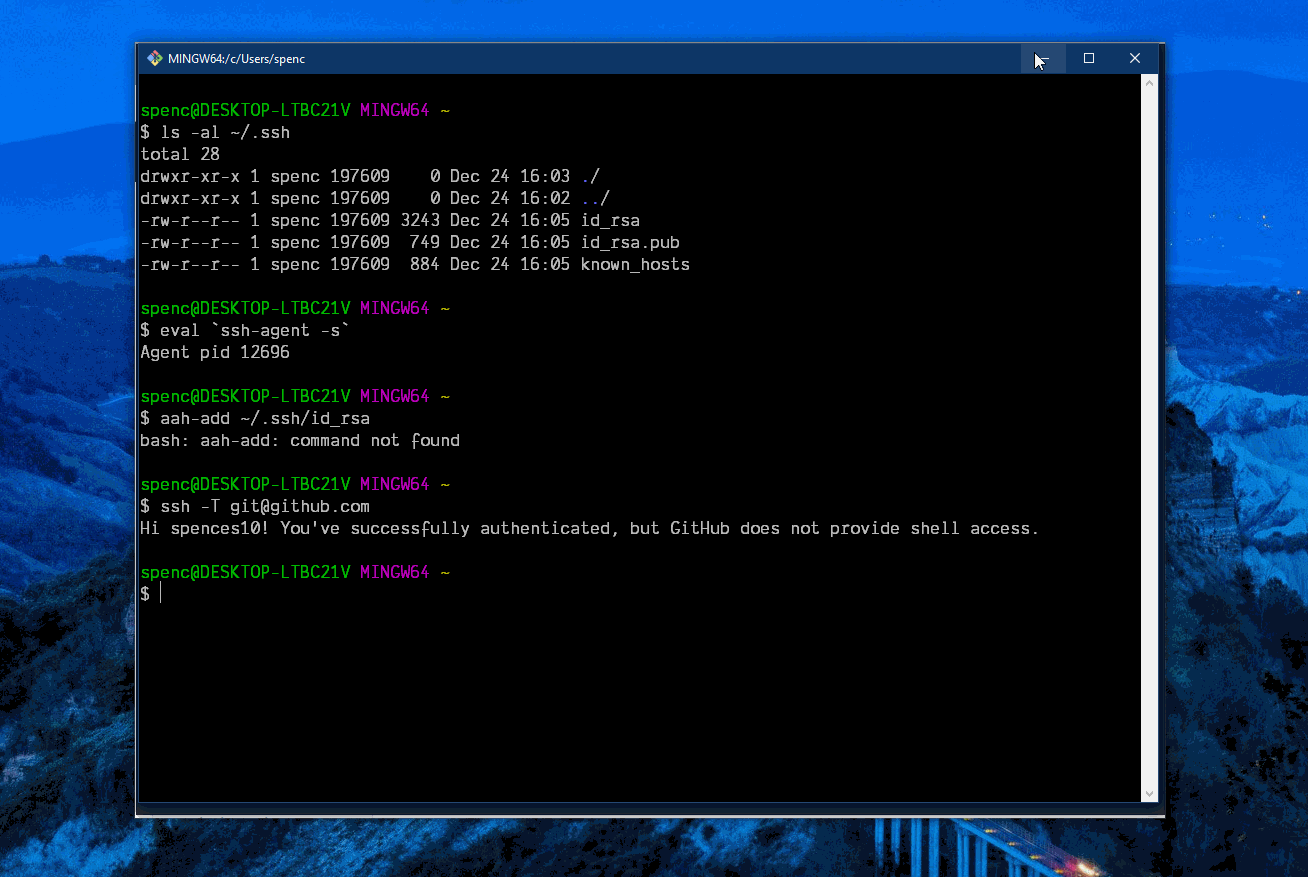
Task: Click the id_rsa.pub filename in listing
Action: (x=630, y=243)
